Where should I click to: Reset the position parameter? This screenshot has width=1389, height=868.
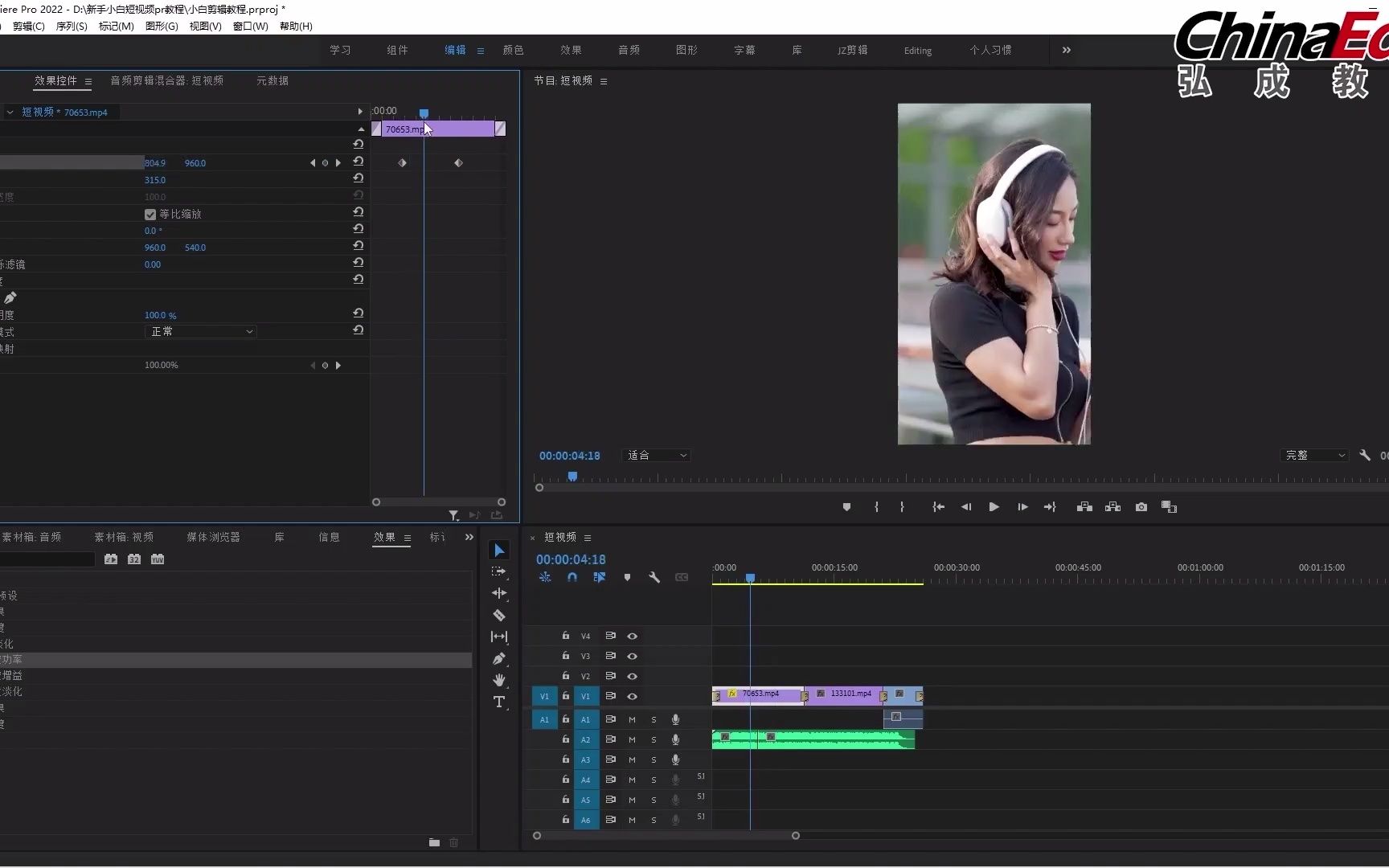(x=359, y=162)
